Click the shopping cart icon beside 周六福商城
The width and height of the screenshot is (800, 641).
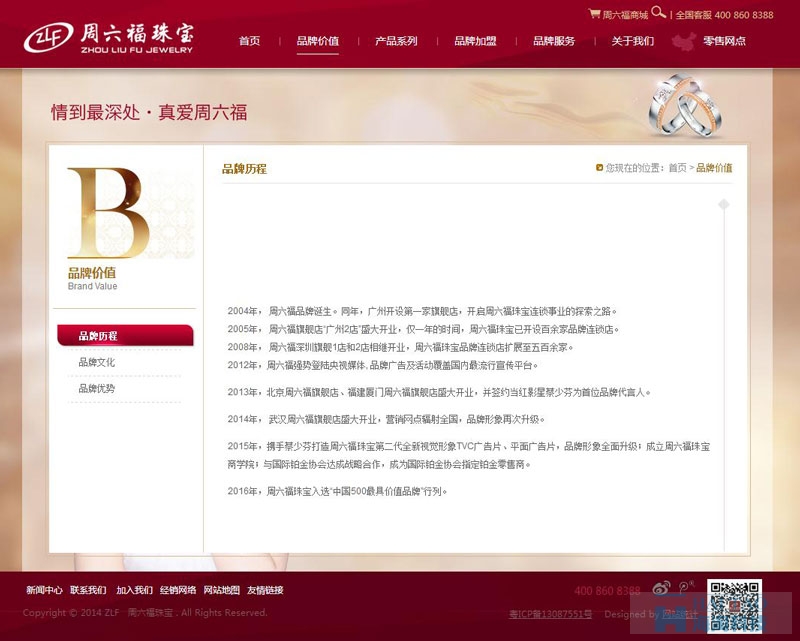[x=594, y=14]
